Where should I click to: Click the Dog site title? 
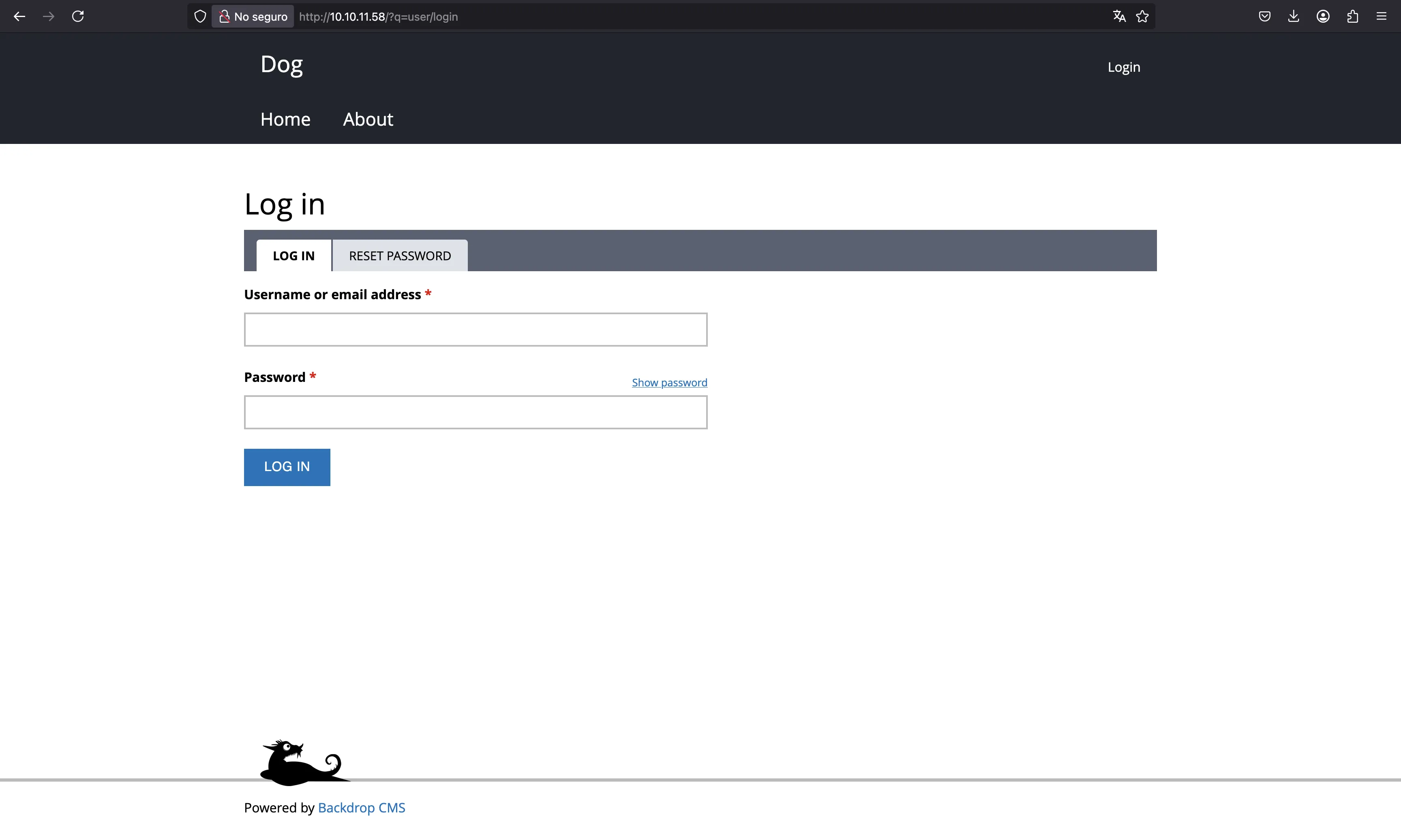(x=281, y=64)
